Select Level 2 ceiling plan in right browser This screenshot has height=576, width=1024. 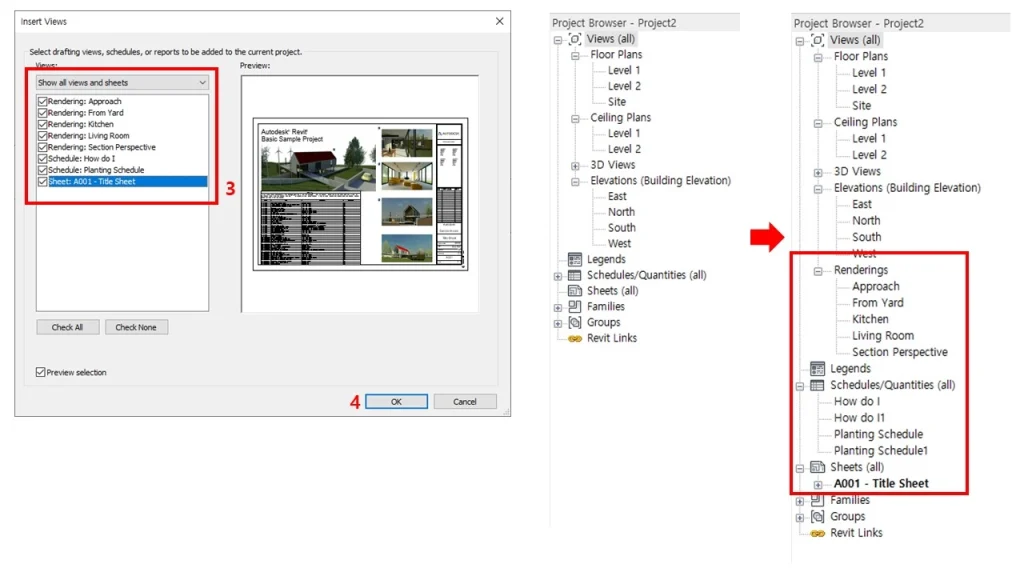pos(869,155)
